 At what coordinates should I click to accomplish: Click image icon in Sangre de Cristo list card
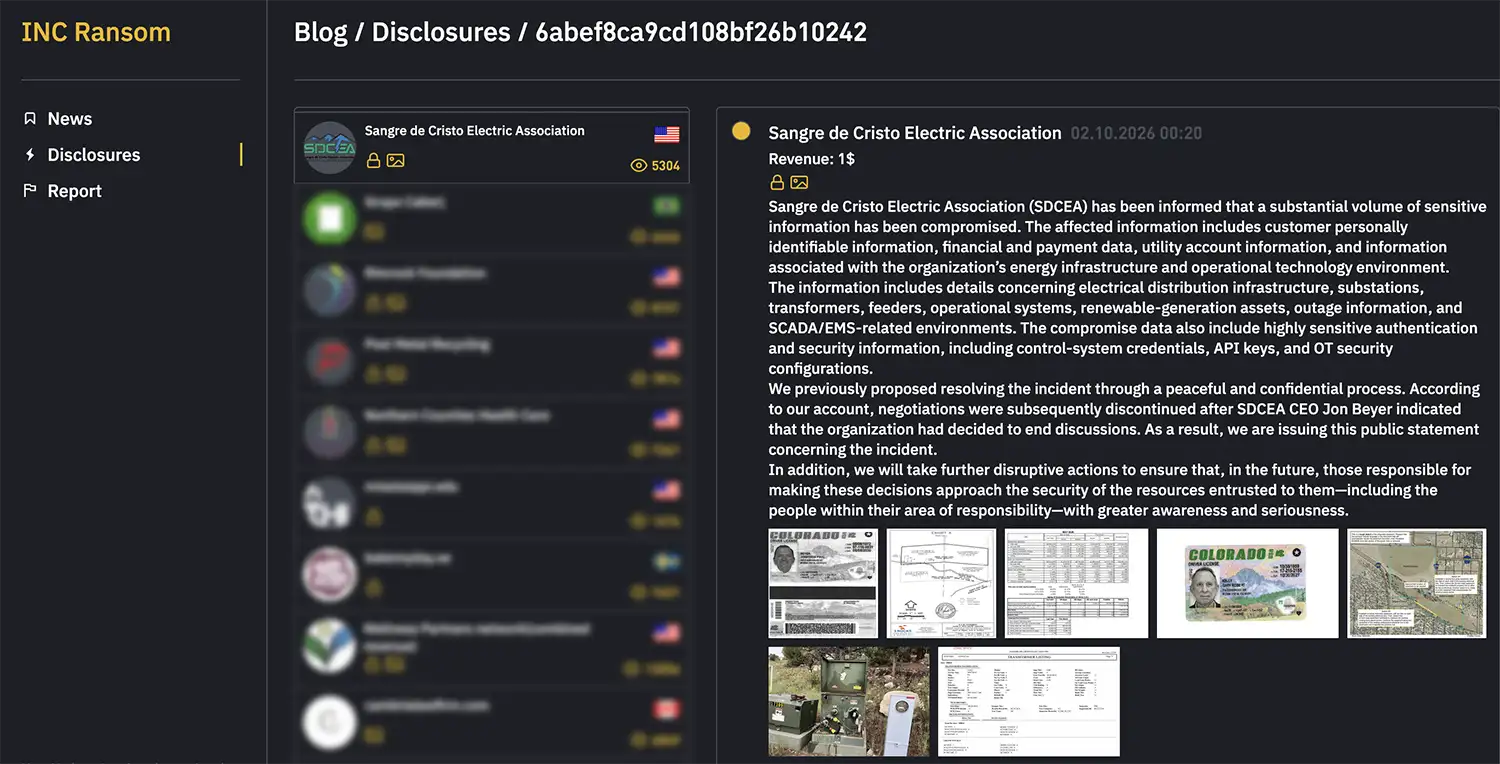point(395,160)
